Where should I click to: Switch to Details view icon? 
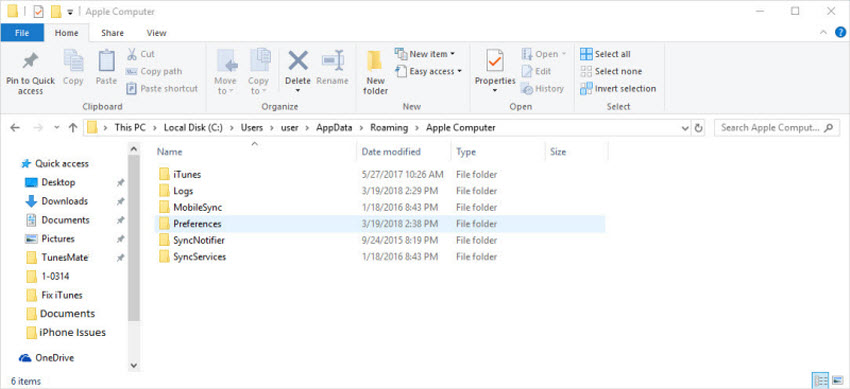(x=821, y=380)
